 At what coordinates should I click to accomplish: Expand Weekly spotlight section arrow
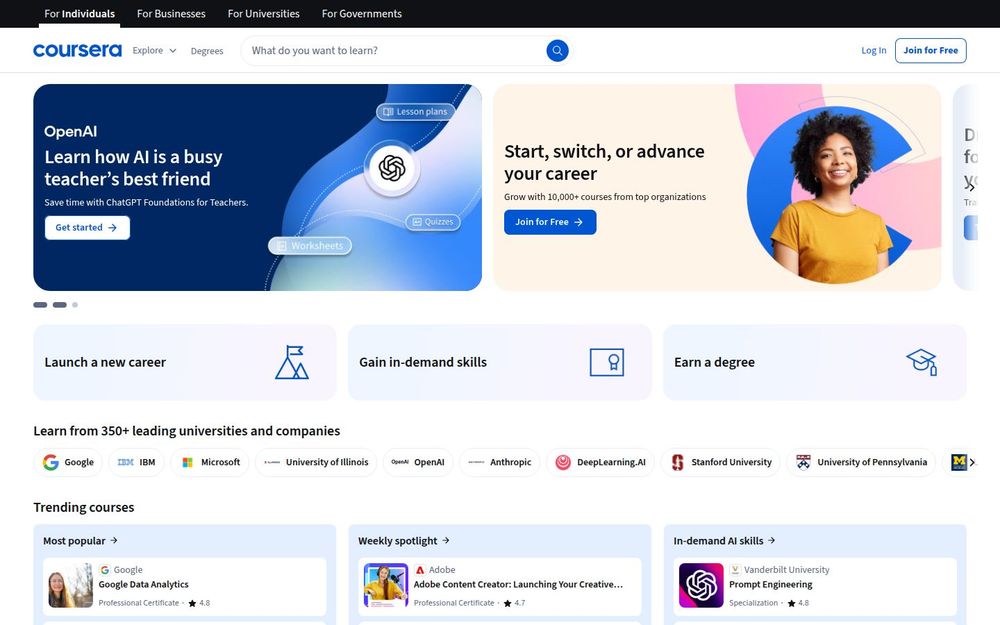tap(446, 540)
